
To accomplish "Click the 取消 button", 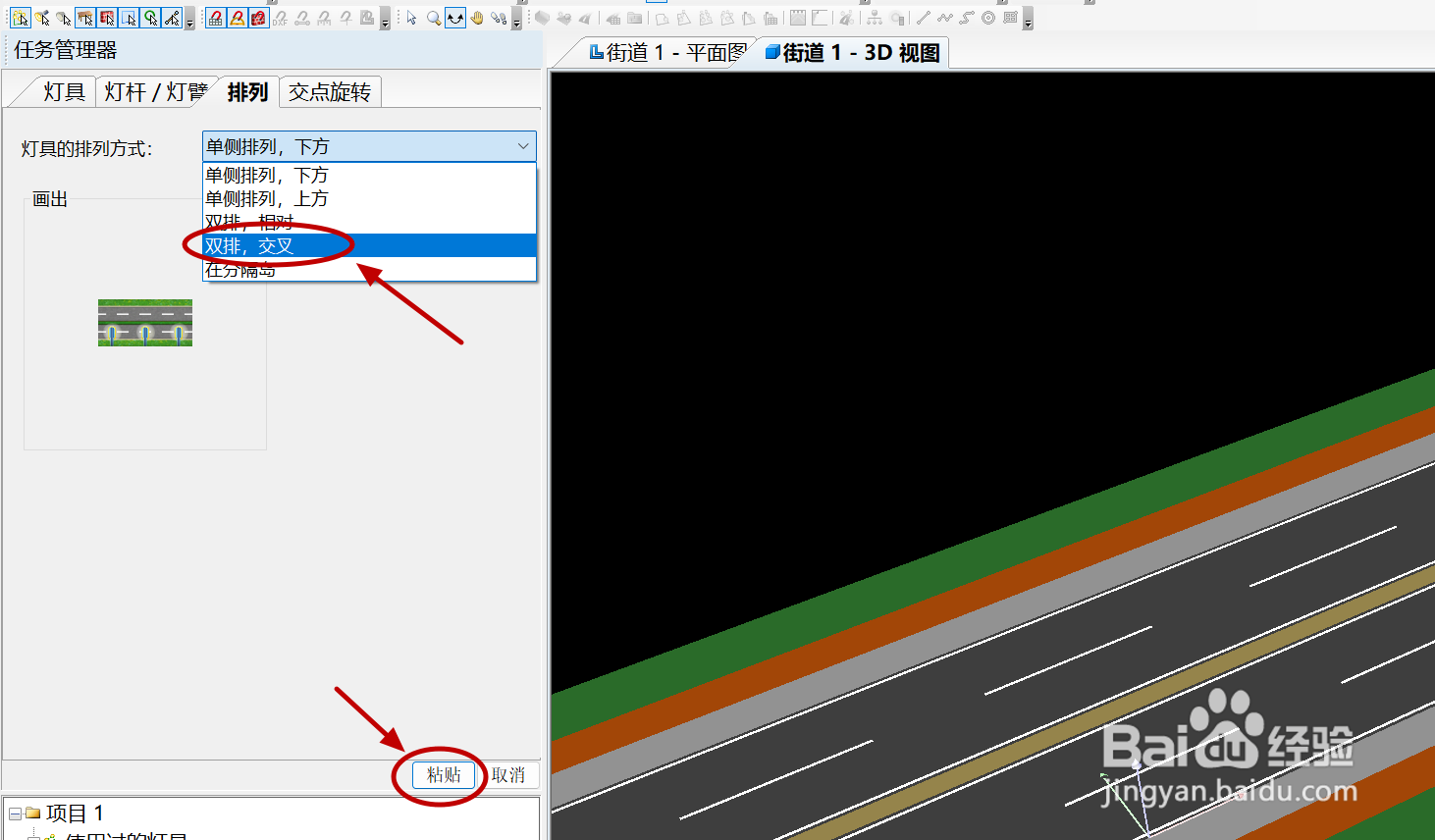I will 508,775.
